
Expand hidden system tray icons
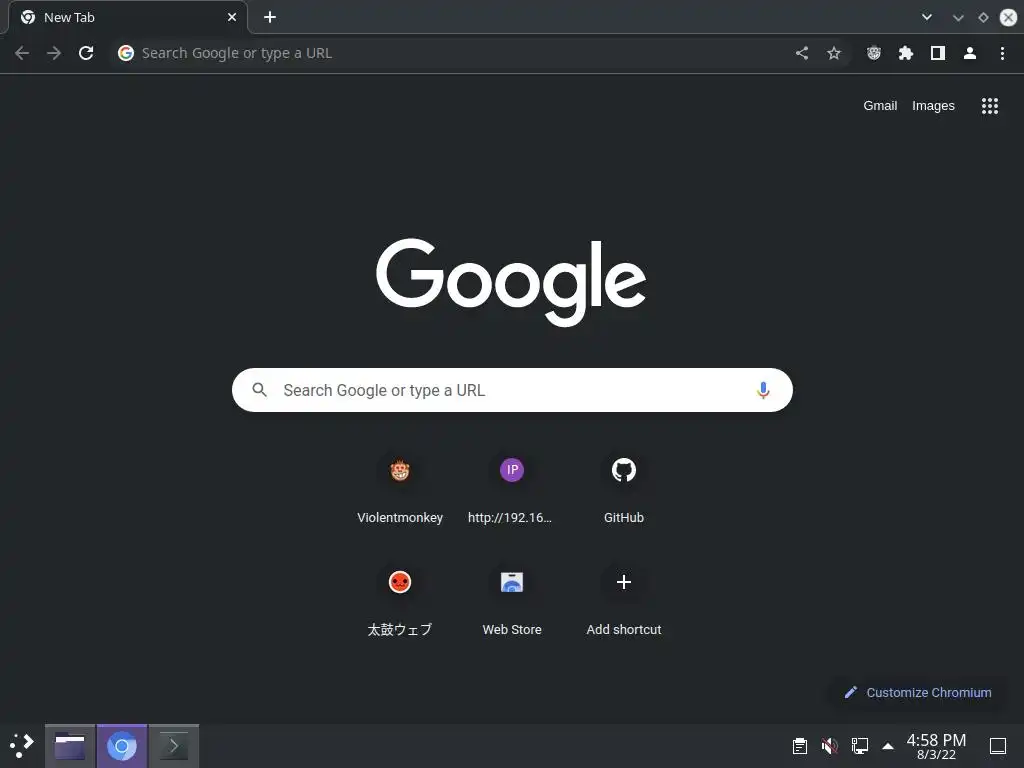888,745
